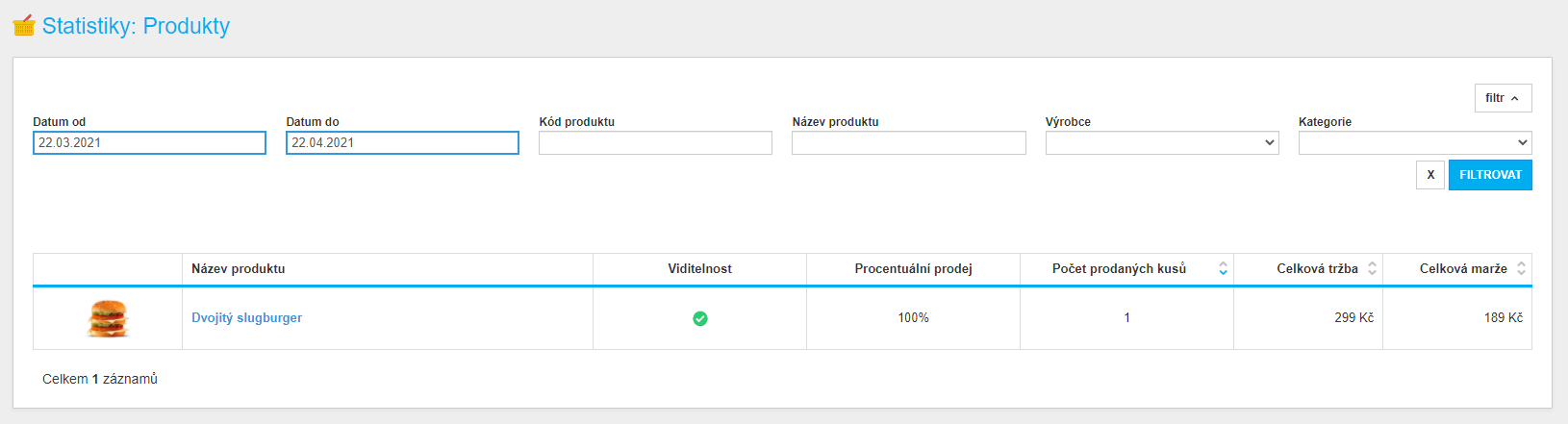Sort by Celková marže arrows
The height and width of the screenshot is (424, 1568).
click(x=1522, y=269)
